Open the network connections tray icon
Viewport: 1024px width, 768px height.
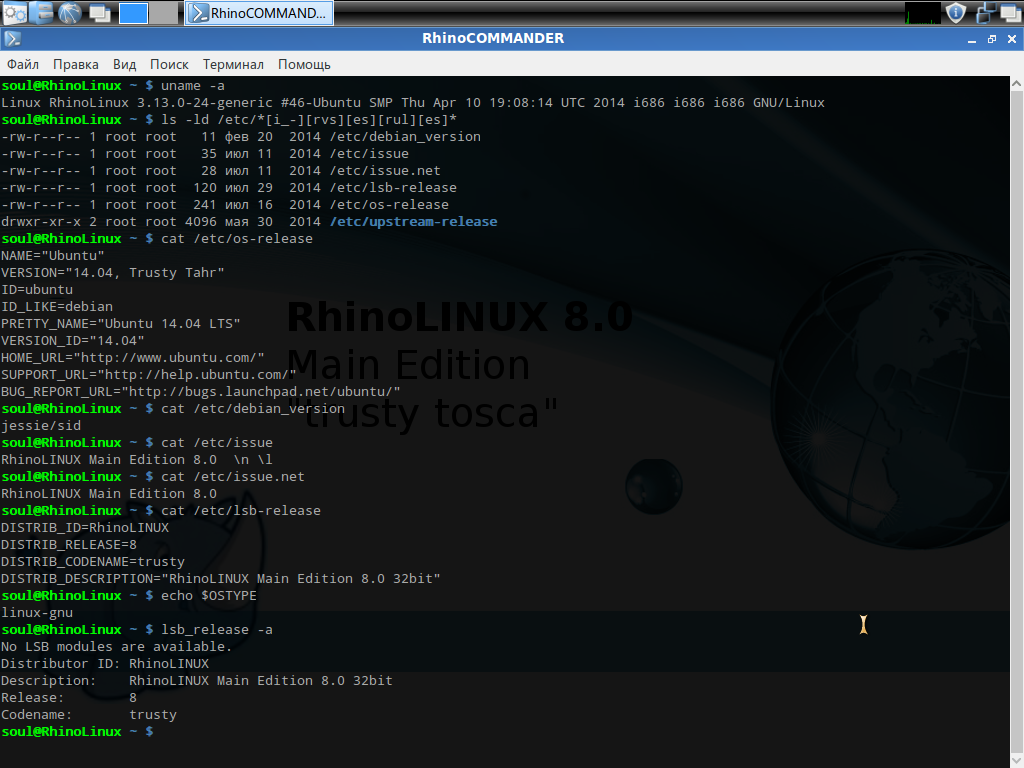point(985,12)
